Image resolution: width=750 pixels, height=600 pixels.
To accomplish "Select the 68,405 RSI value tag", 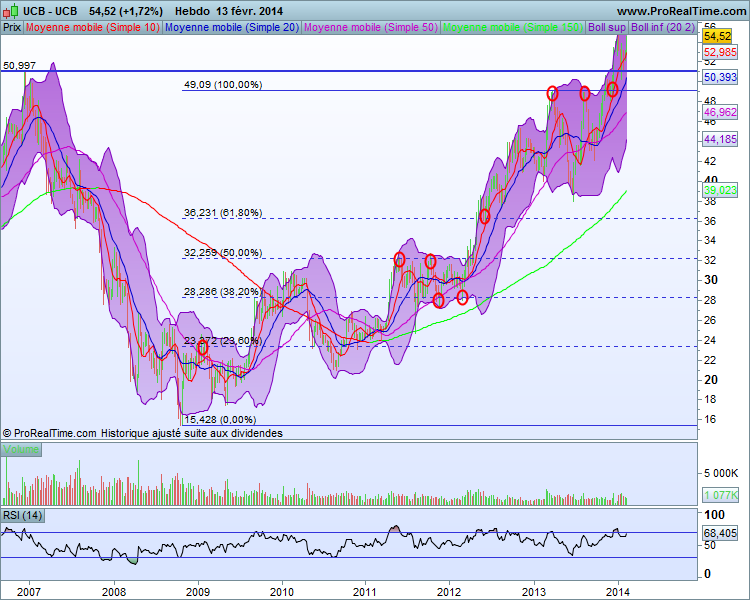I will click(720, 533).
